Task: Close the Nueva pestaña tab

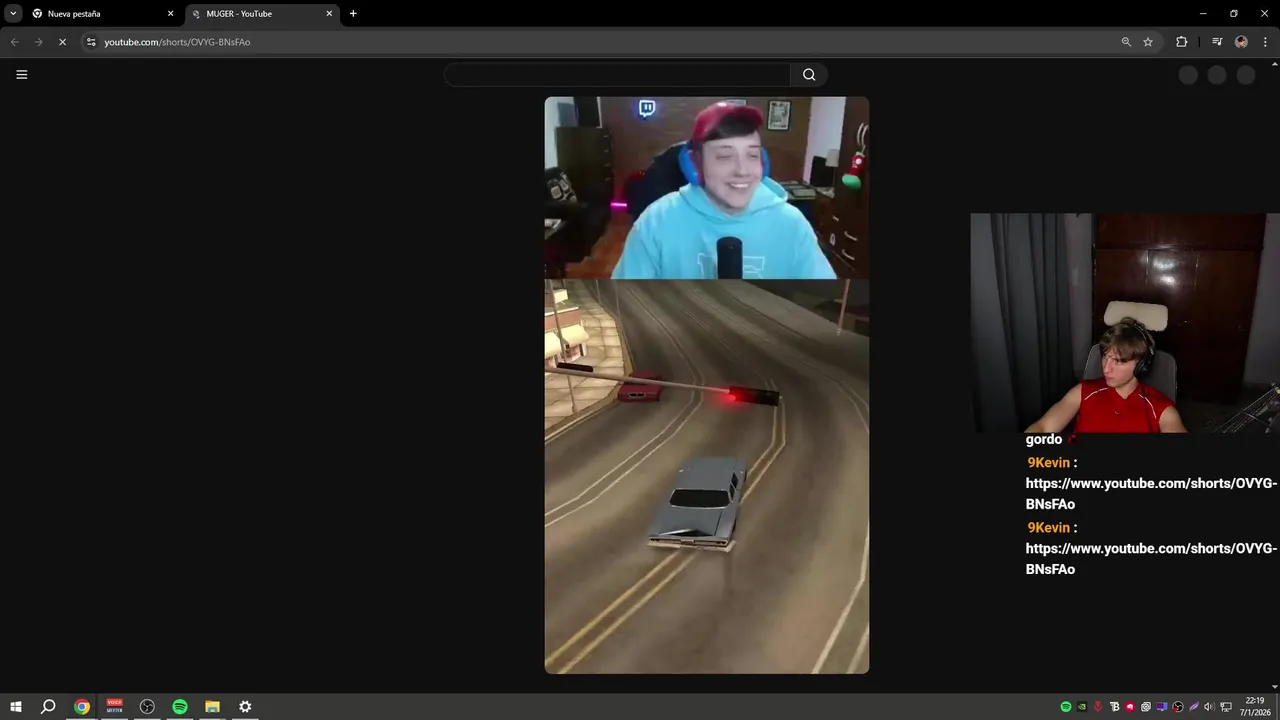Action: point(170,14)
